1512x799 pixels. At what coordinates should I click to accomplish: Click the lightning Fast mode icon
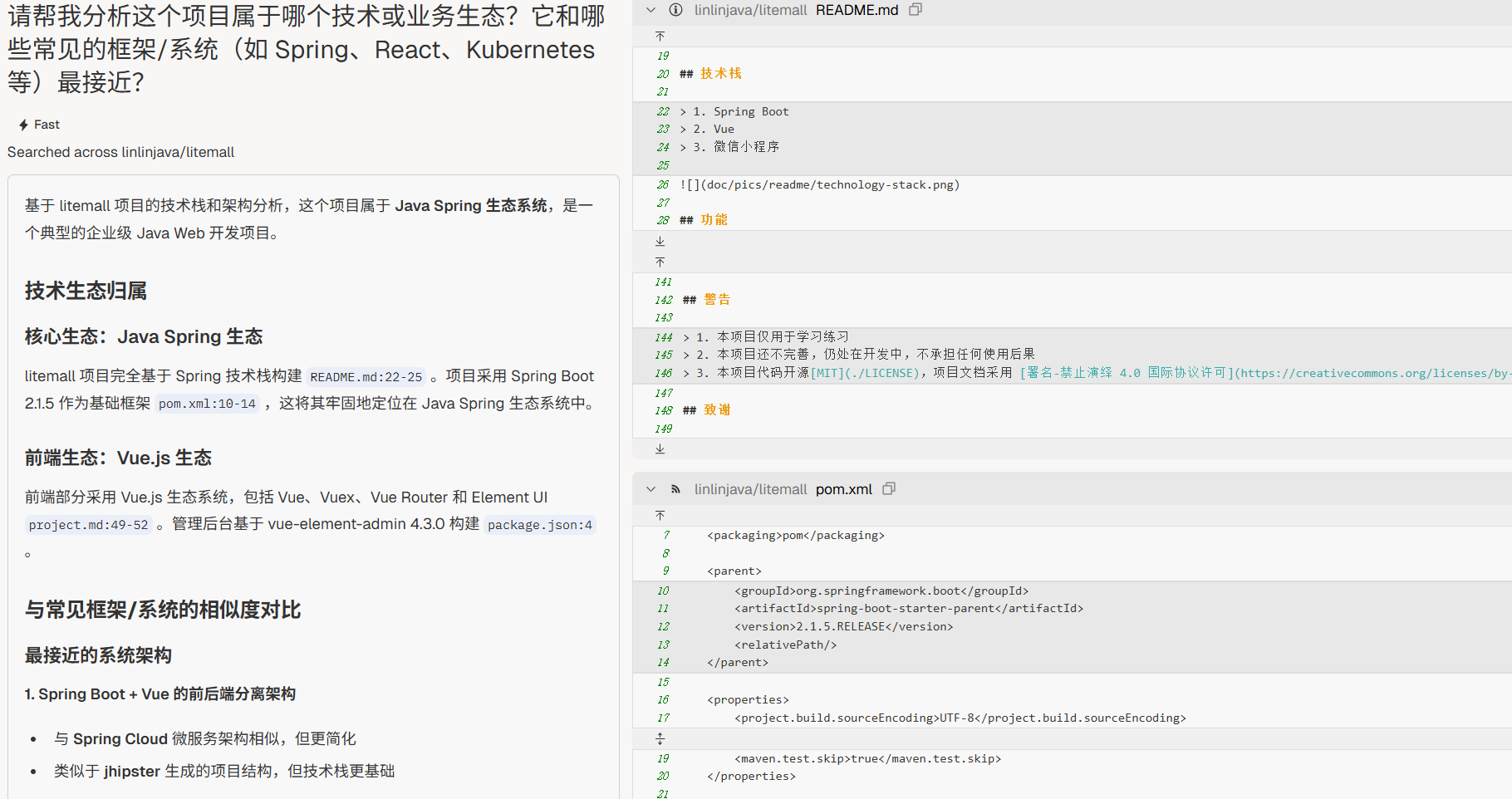click(23, 125)
